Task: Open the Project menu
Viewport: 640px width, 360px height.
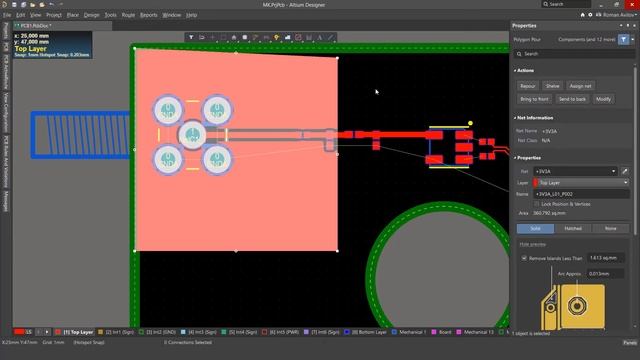Action: coord(53,15)
